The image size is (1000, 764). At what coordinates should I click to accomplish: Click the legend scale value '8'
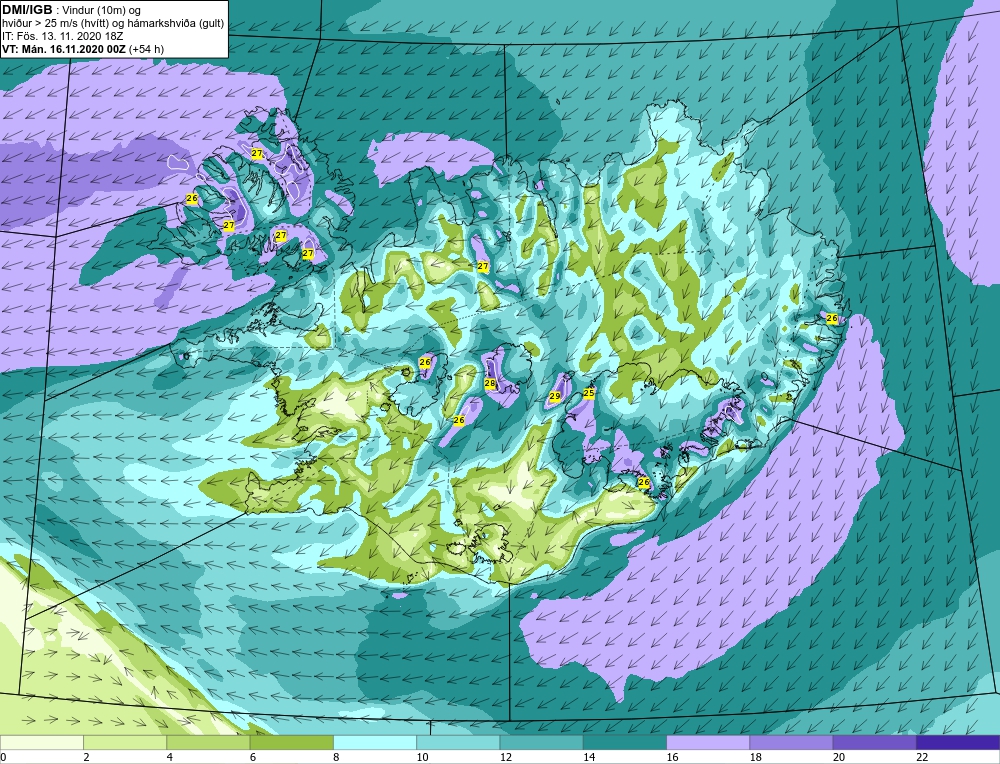[x=335, y=757]
